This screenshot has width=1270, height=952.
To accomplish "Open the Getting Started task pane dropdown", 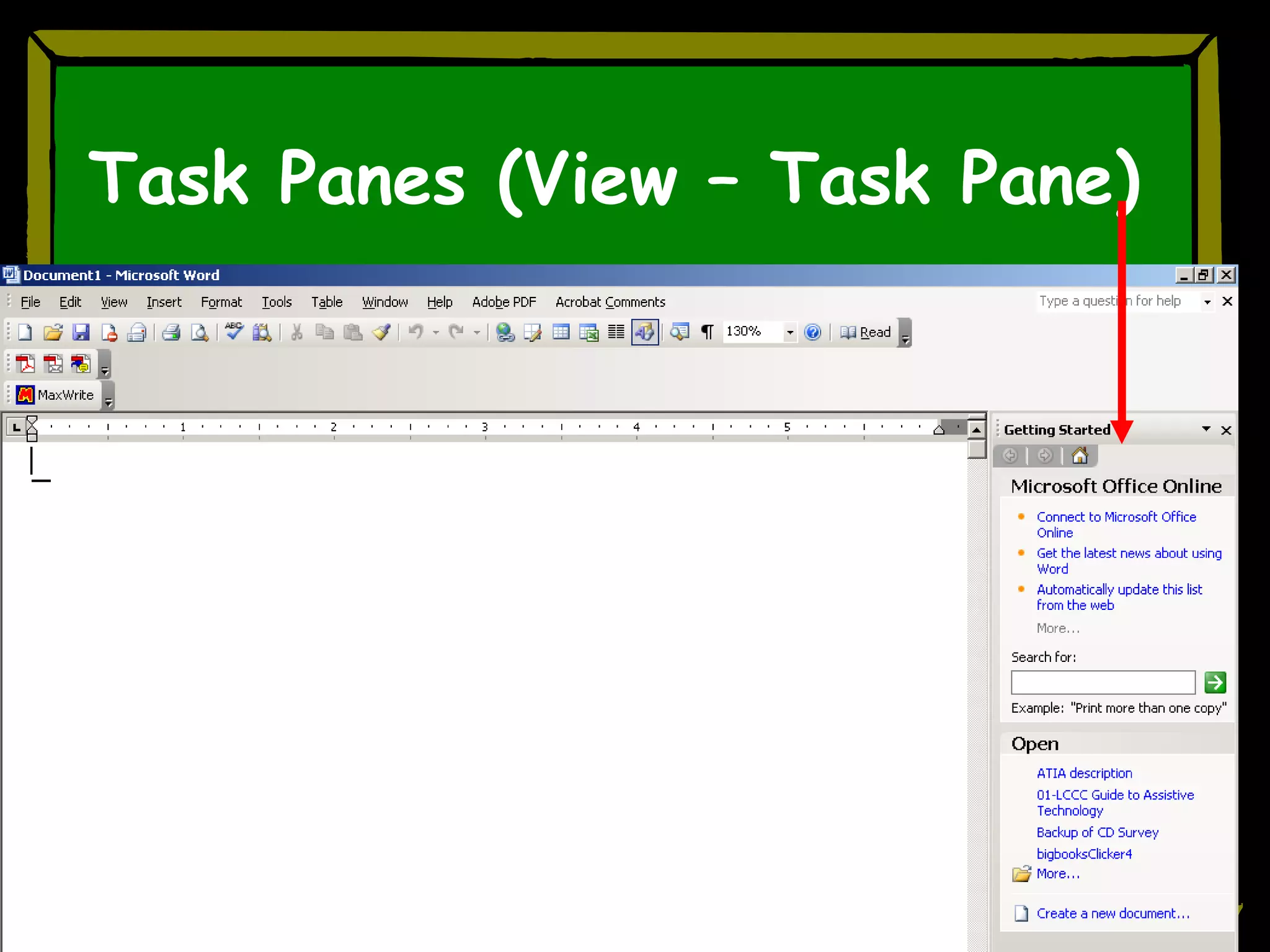I will point(1206,429).
